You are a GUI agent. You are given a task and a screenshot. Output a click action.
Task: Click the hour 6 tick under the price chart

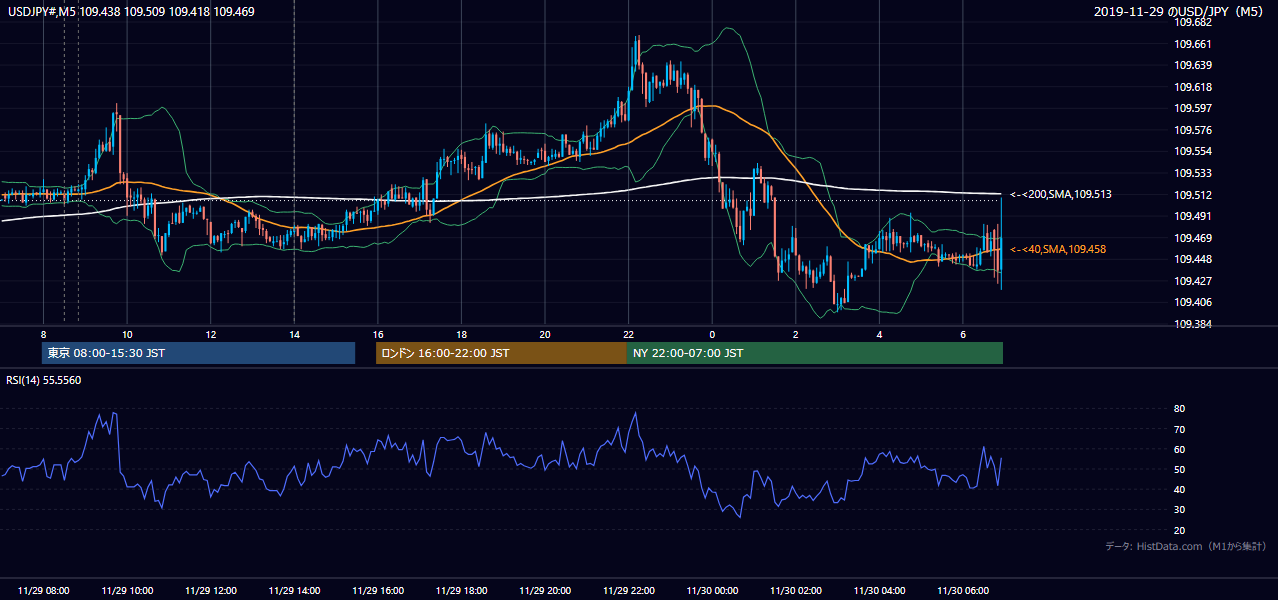click(962, 334)
